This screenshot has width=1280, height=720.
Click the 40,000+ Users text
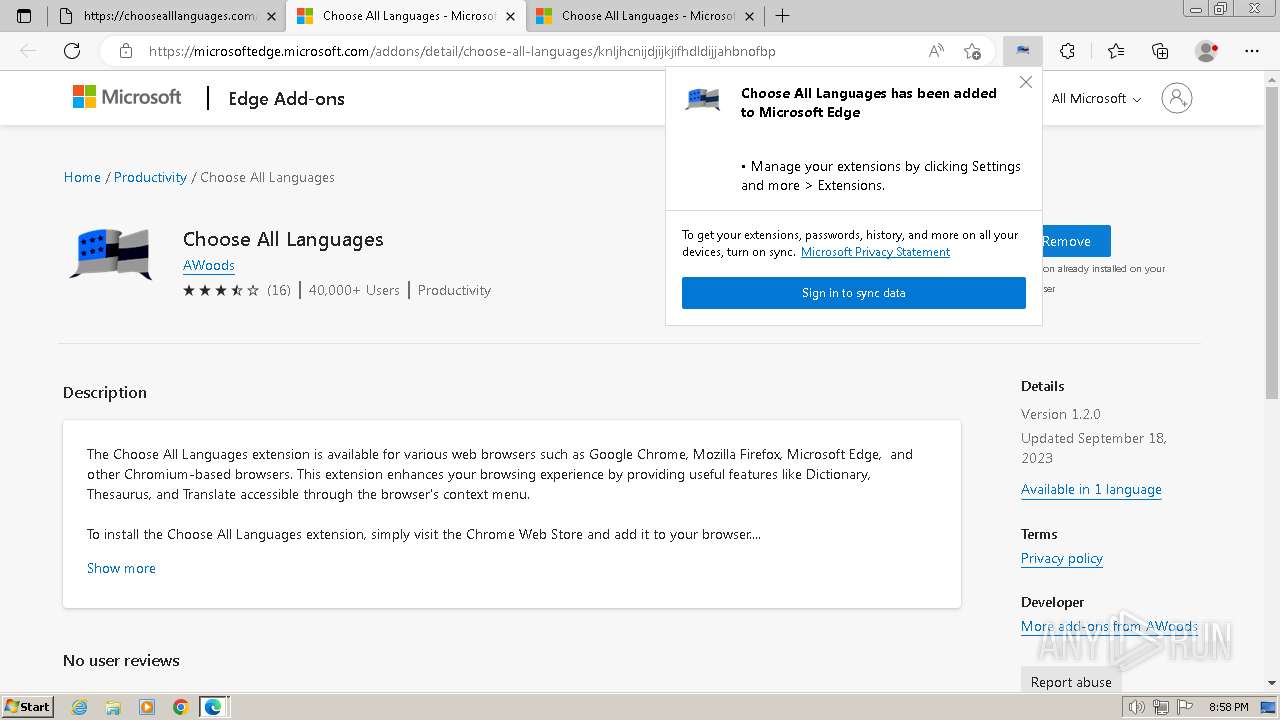coord(354,290)
